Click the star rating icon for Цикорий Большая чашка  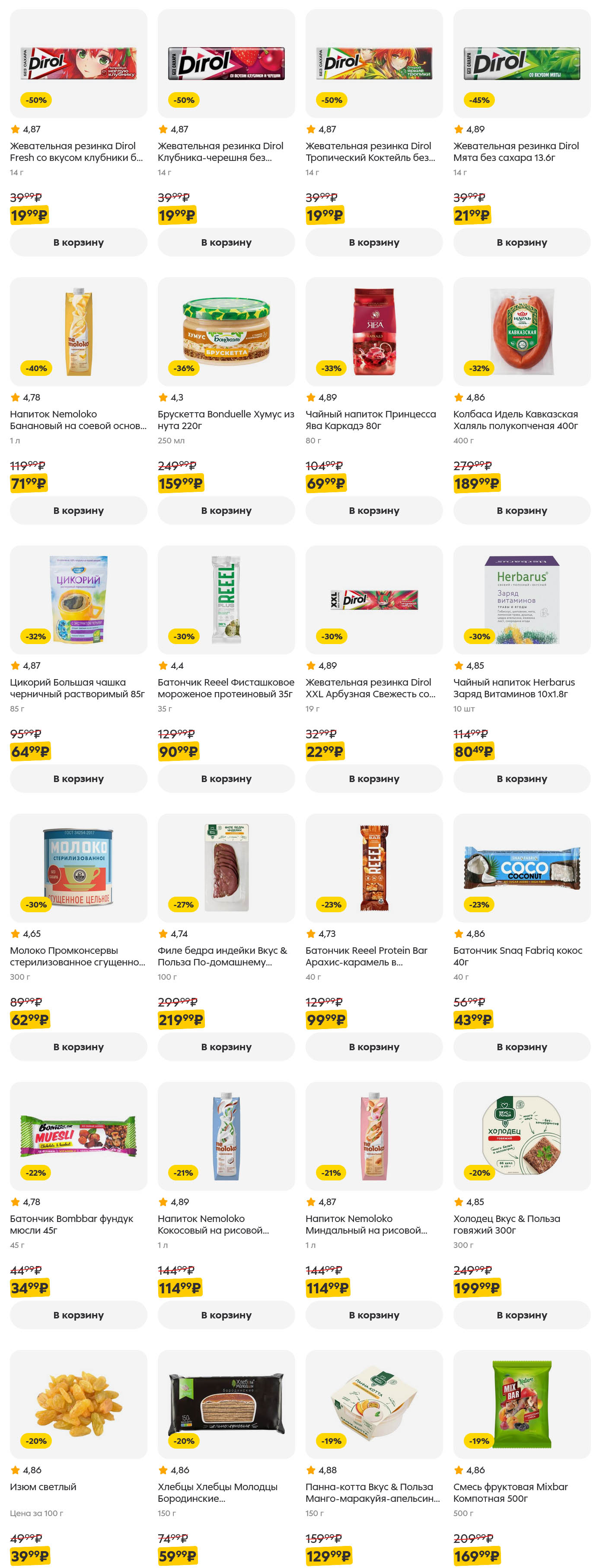(15, 665)
